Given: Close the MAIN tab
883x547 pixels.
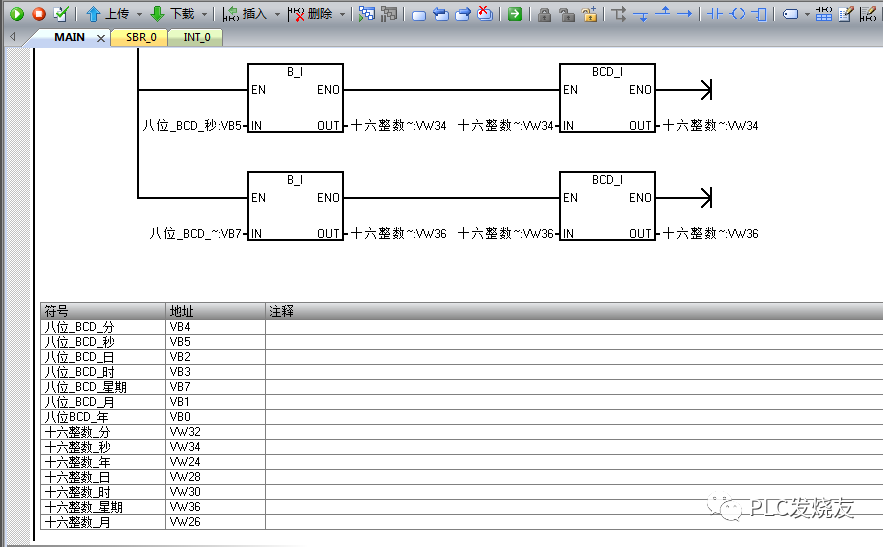Looking at the screenshot, I should pos(101,38).
